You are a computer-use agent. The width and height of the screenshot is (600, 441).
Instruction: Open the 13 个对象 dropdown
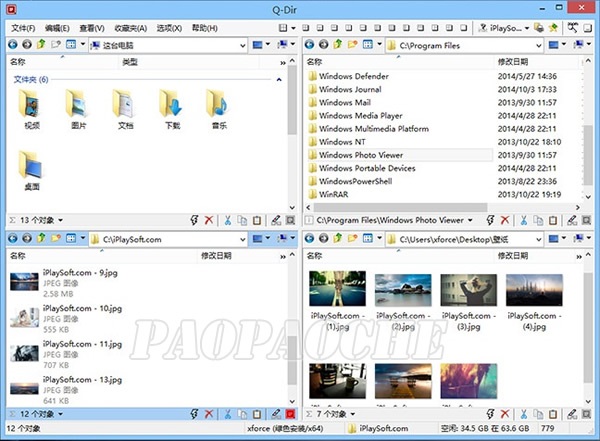[60, 220]
